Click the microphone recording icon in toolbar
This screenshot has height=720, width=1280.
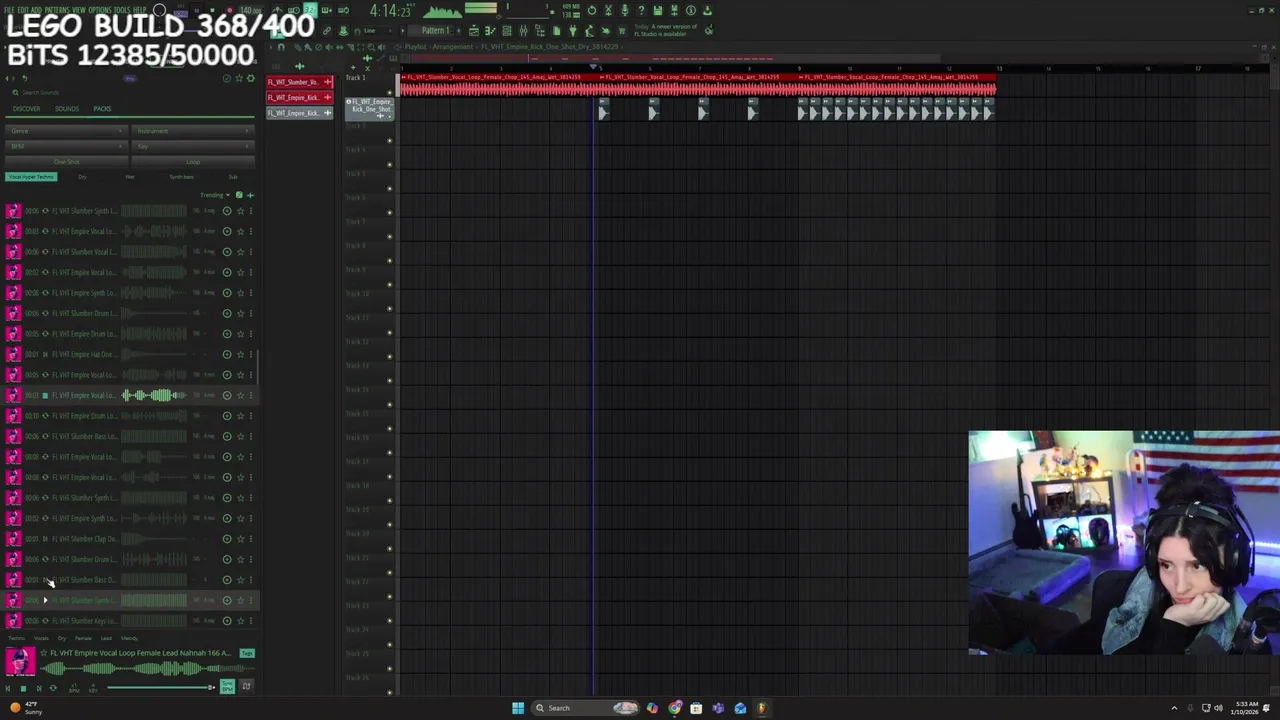pos(625,11)
